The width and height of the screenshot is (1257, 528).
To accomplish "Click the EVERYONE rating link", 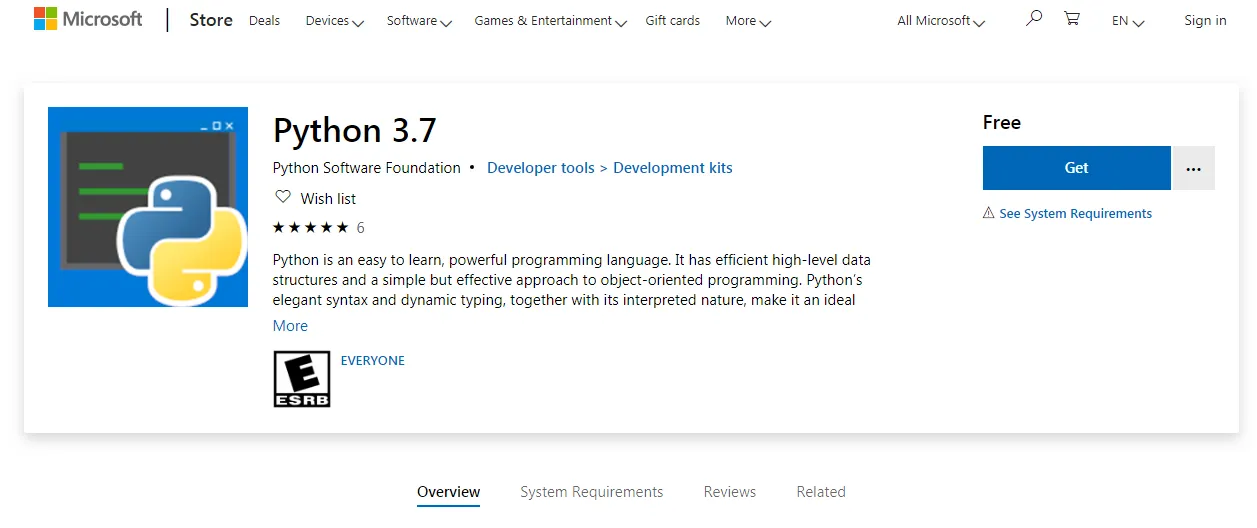I will [373, 361].
